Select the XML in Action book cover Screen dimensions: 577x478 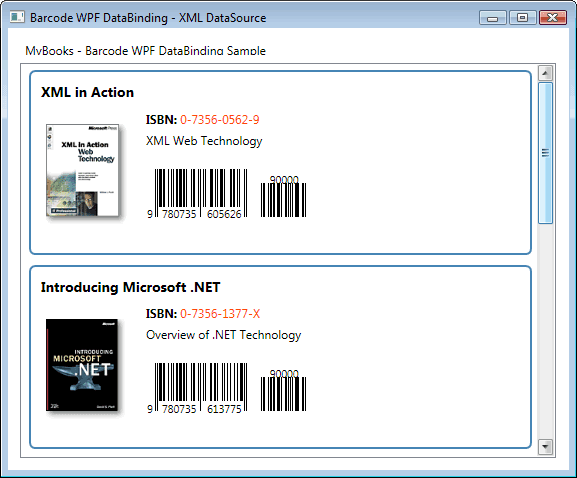pyautogui.click(x=82, y=170)
